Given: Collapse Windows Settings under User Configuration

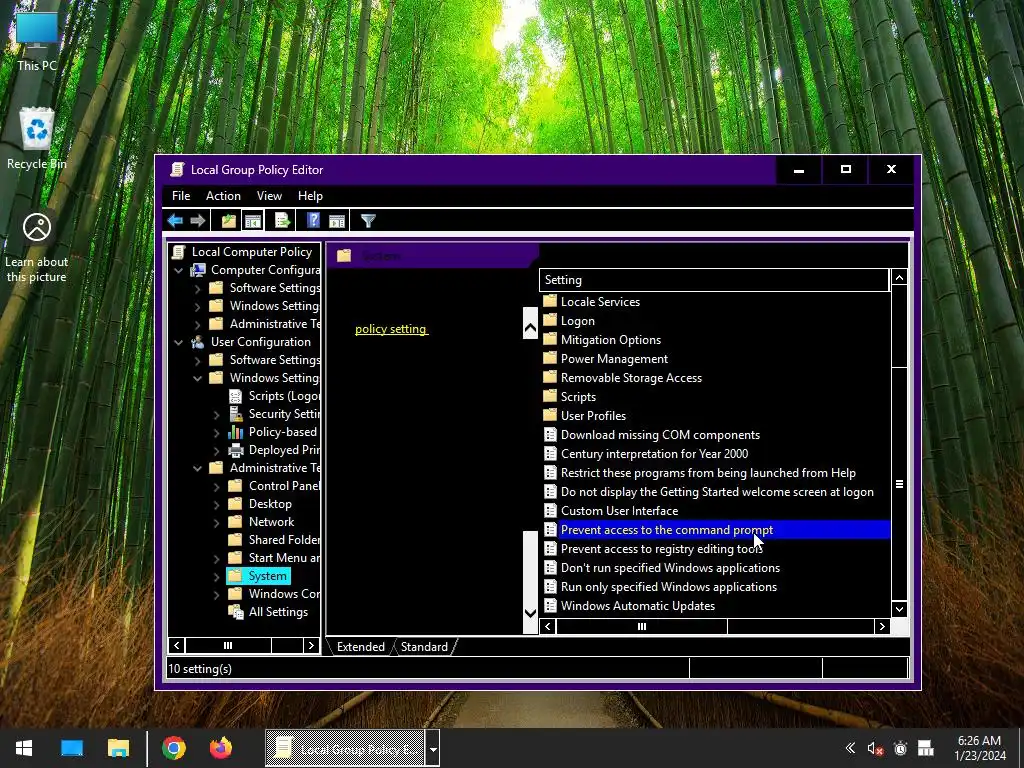Looking at the screenshot, I should click(197, 378).
